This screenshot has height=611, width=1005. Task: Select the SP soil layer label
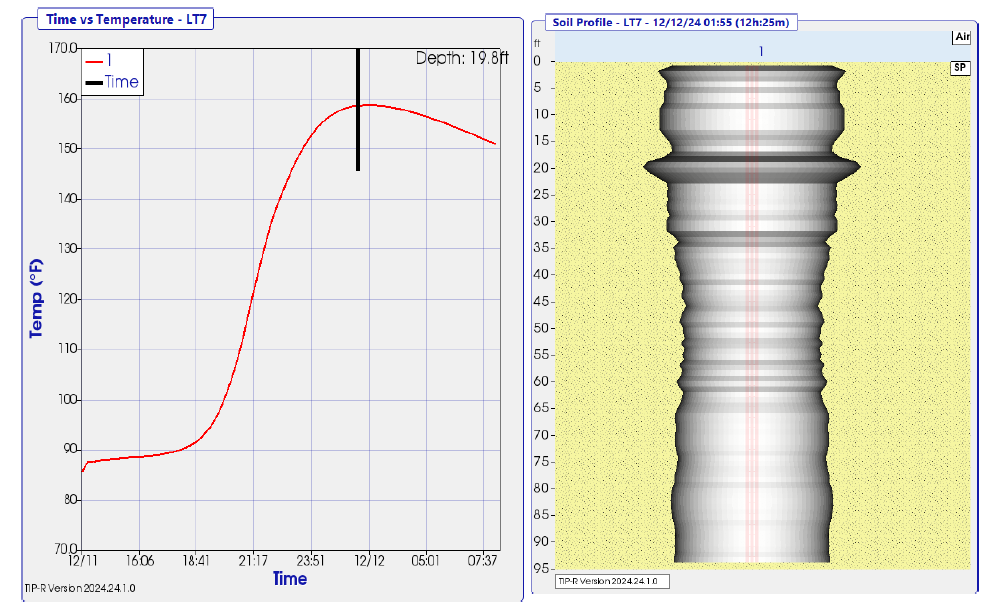tap(961, 68)
